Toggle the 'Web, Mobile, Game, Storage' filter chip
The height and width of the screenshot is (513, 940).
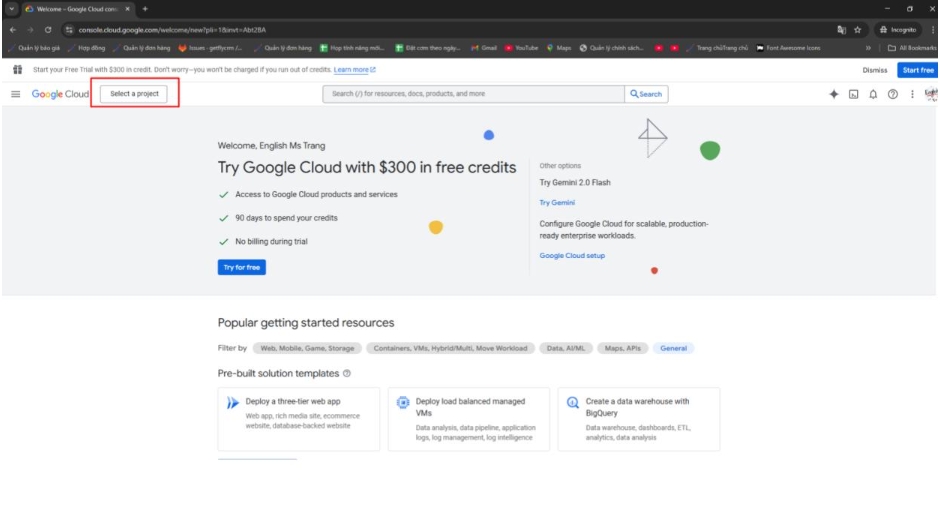306,348
